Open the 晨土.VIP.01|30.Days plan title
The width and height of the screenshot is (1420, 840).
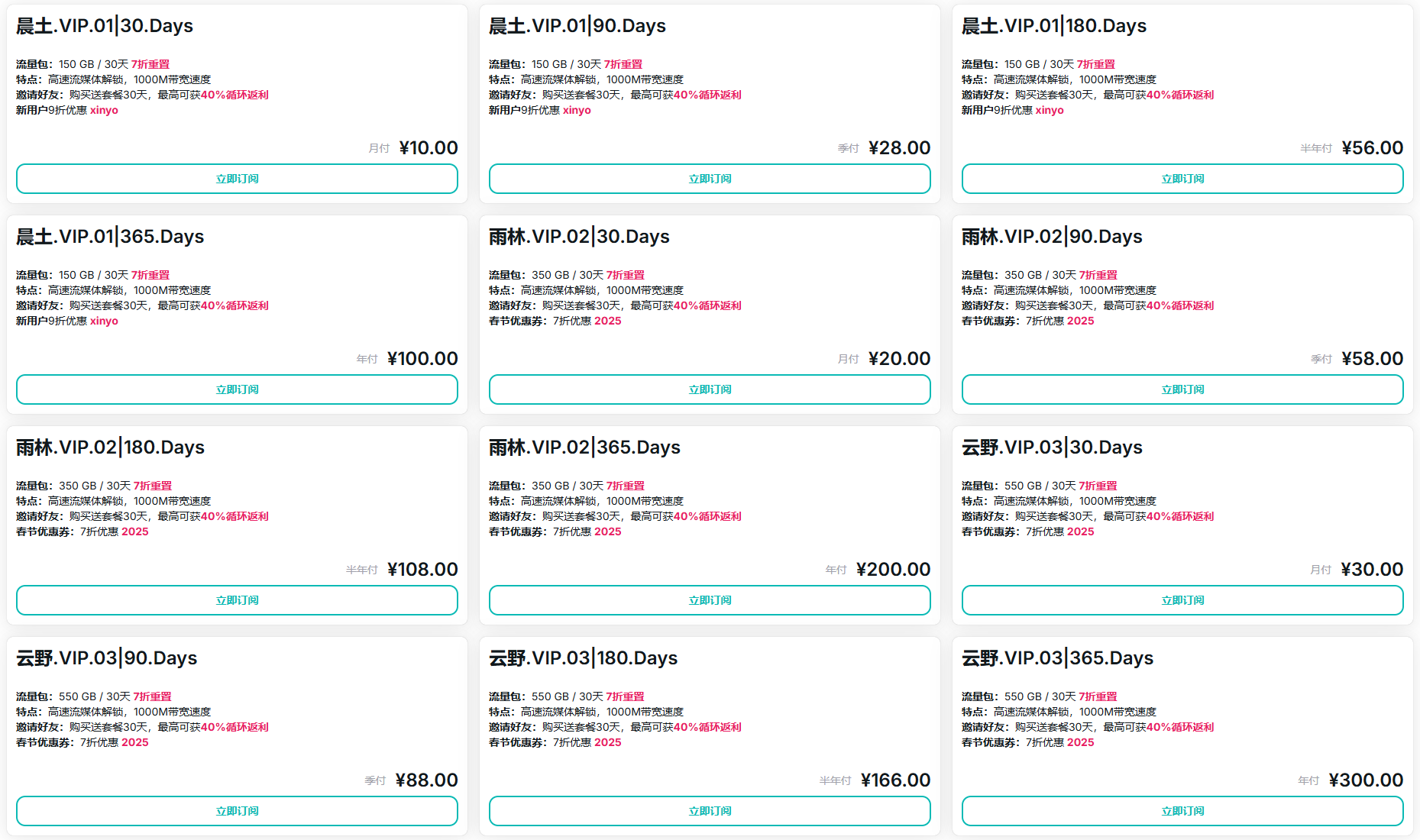click(x=105, y=26)
